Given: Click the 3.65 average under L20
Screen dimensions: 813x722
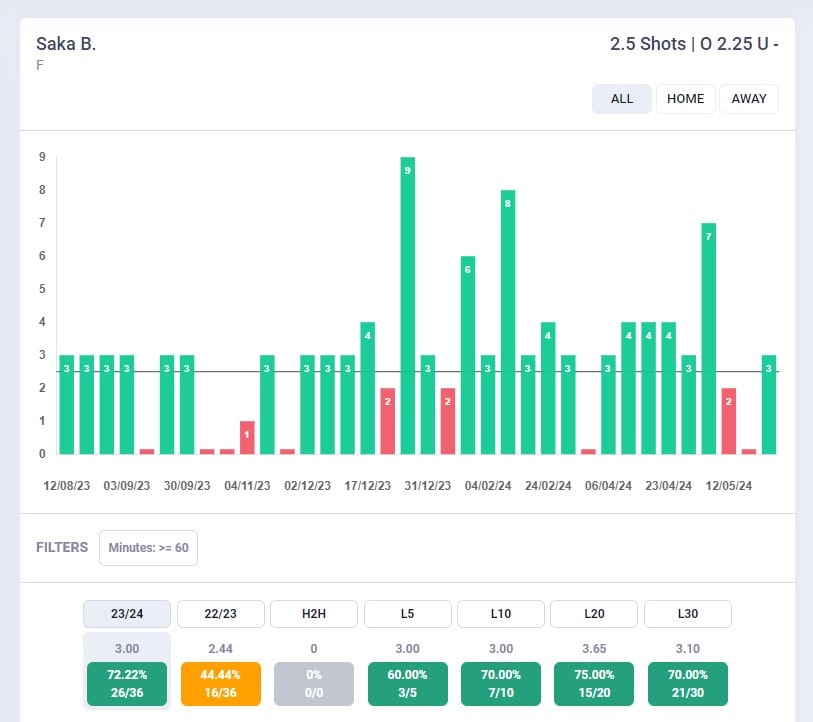Looking at the screenshot, I should point(594,649).
